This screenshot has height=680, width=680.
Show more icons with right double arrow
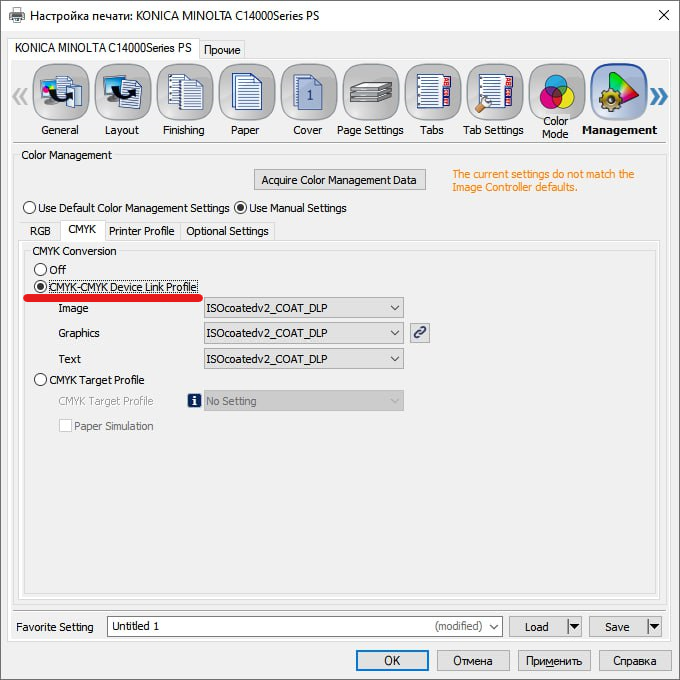(658, 96)
